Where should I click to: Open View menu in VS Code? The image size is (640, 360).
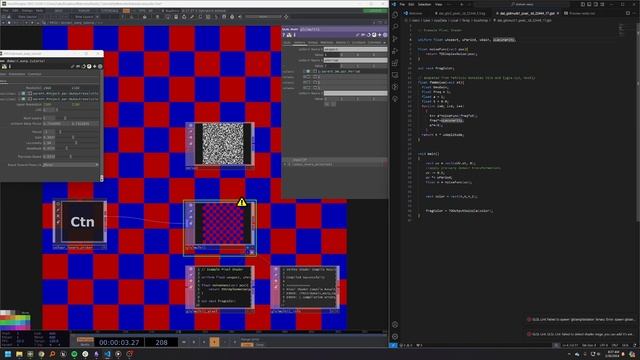(x=439, y=4)
